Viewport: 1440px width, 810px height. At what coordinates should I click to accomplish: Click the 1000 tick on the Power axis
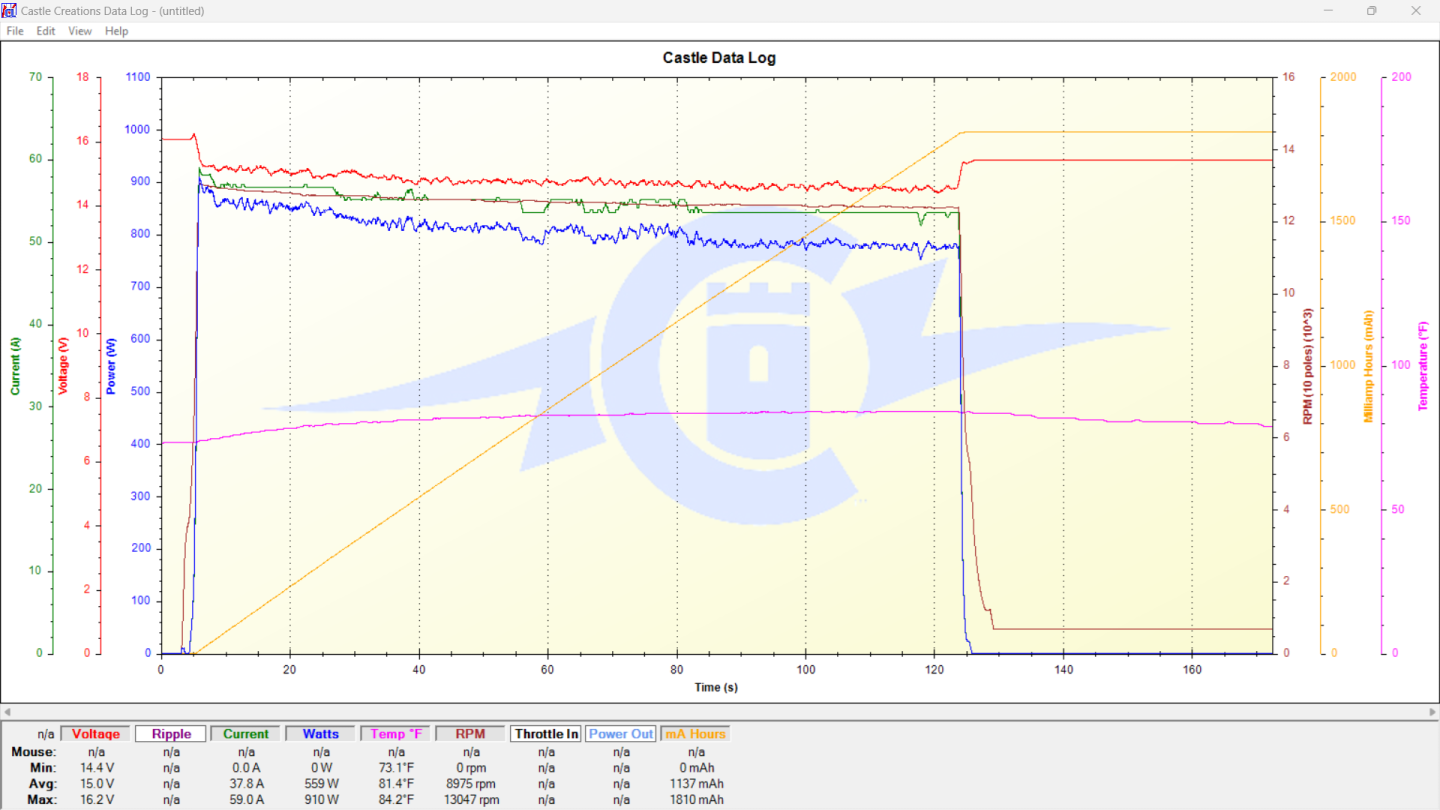click(136, 130)
